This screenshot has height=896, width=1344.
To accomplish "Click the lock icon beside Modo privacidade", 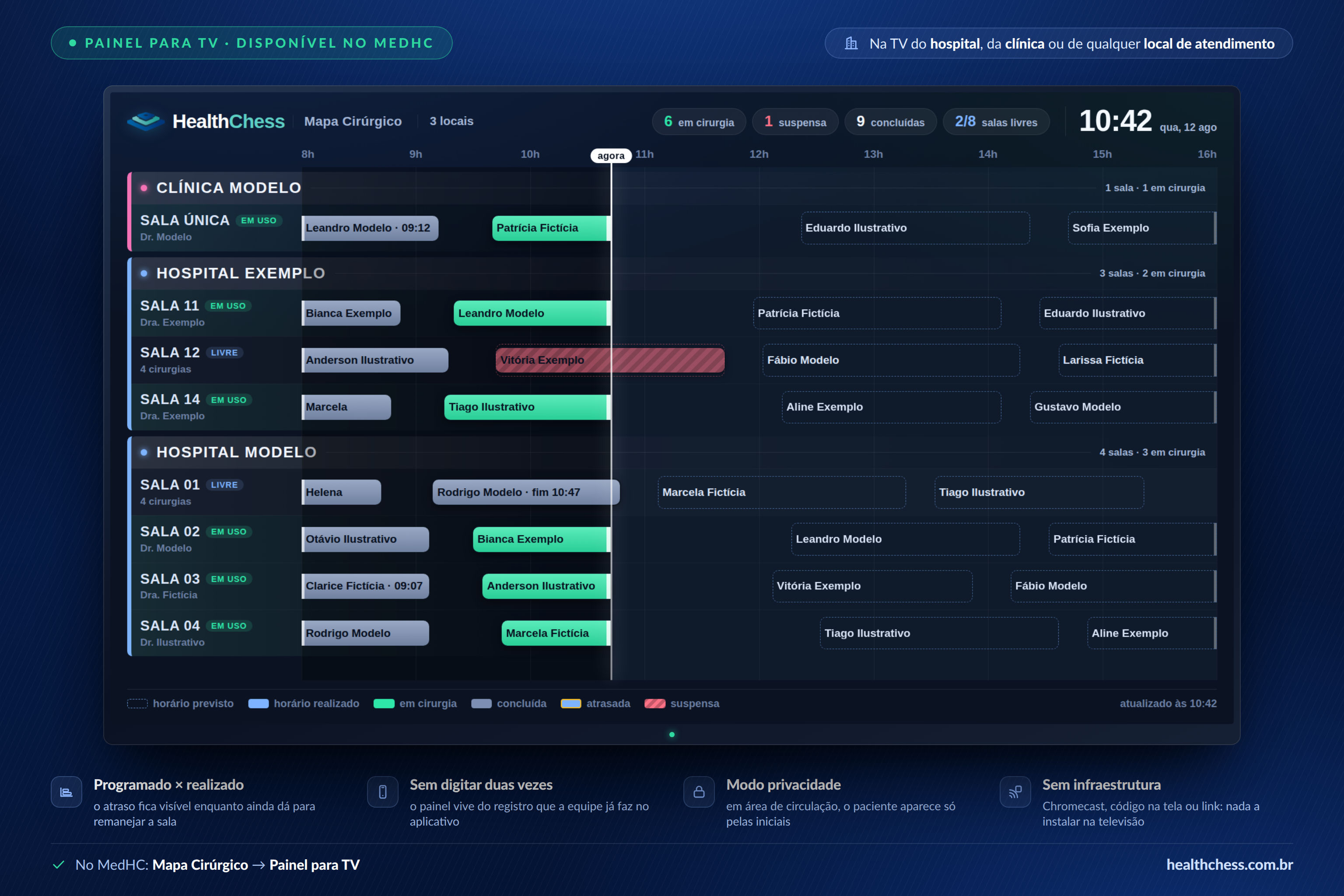I will pyautogui.click(x=699, y=792).
